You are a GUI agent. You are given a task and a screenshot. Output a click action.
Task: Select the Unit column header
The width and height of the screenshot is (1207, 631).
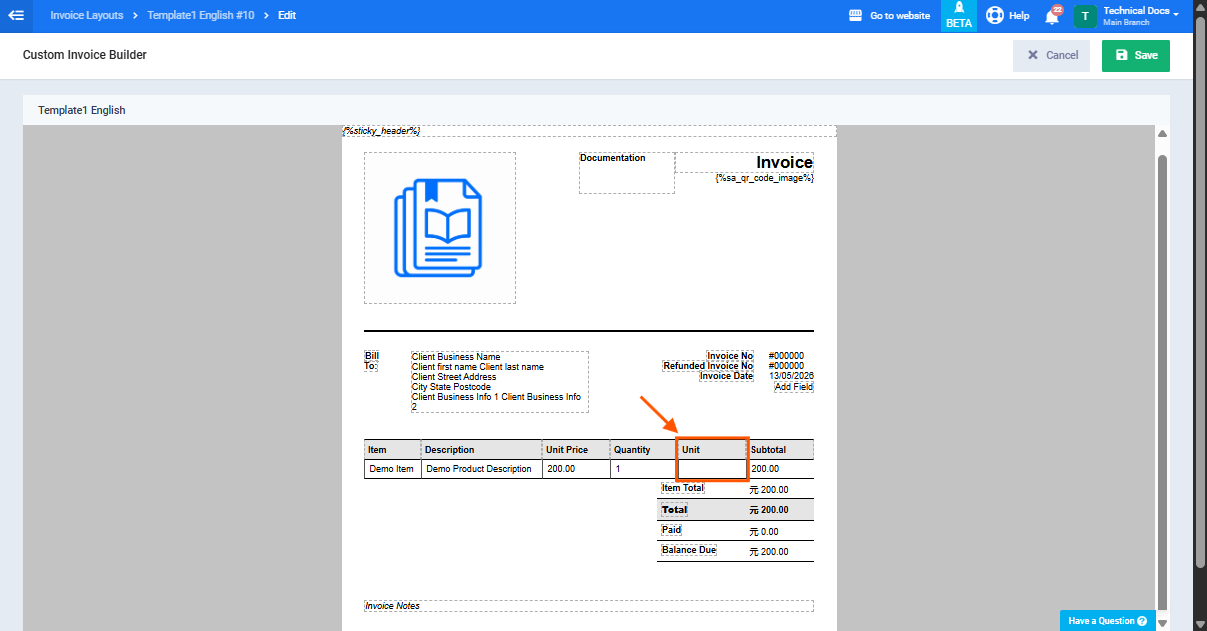712,450
